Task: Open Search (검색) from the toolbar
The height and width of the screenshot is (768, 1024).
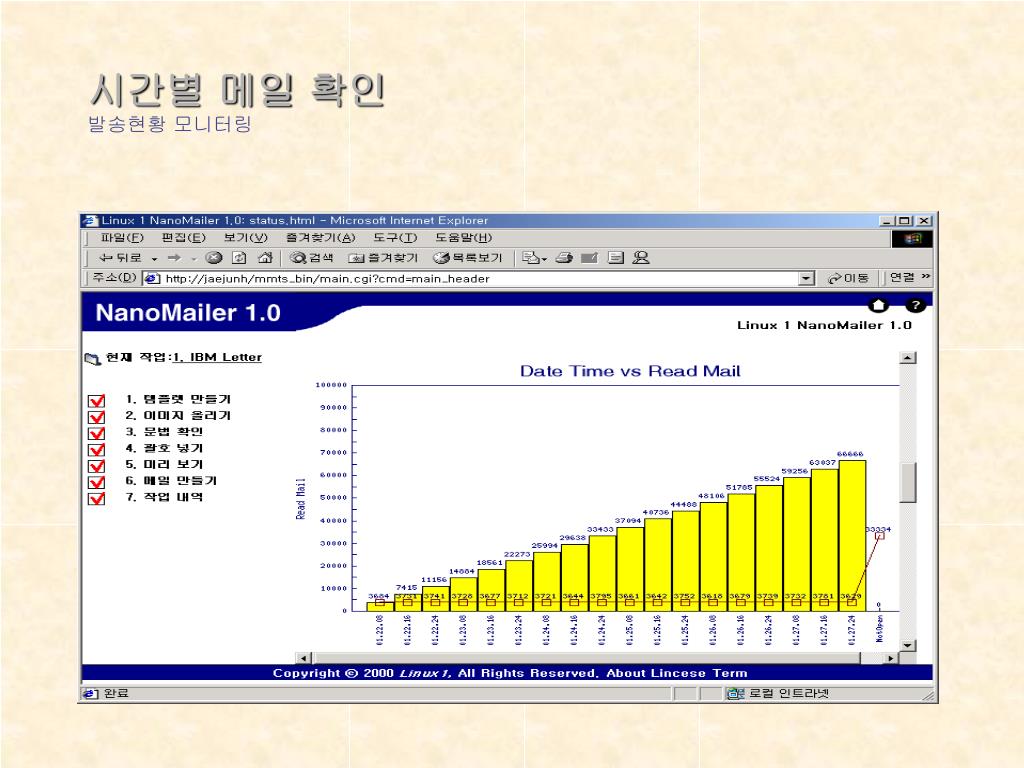Action: click(312, 258)
